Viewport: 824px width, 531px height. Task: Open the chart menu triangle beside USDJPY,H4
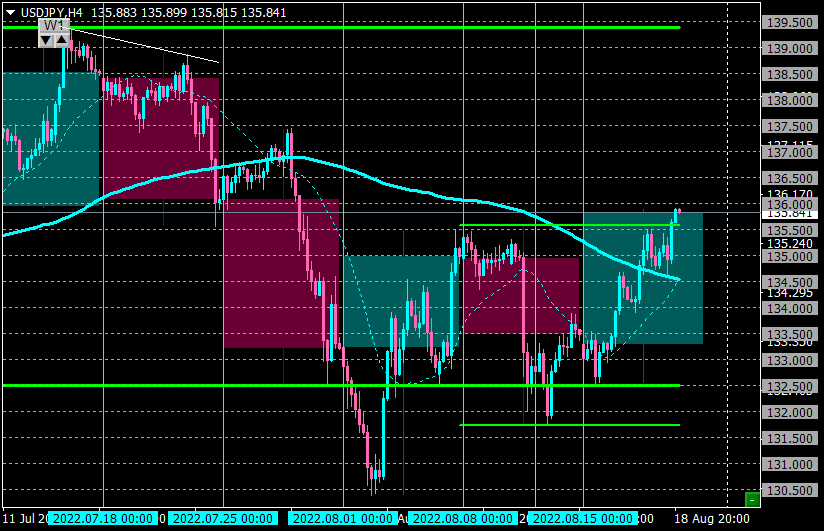coord(11,12)
